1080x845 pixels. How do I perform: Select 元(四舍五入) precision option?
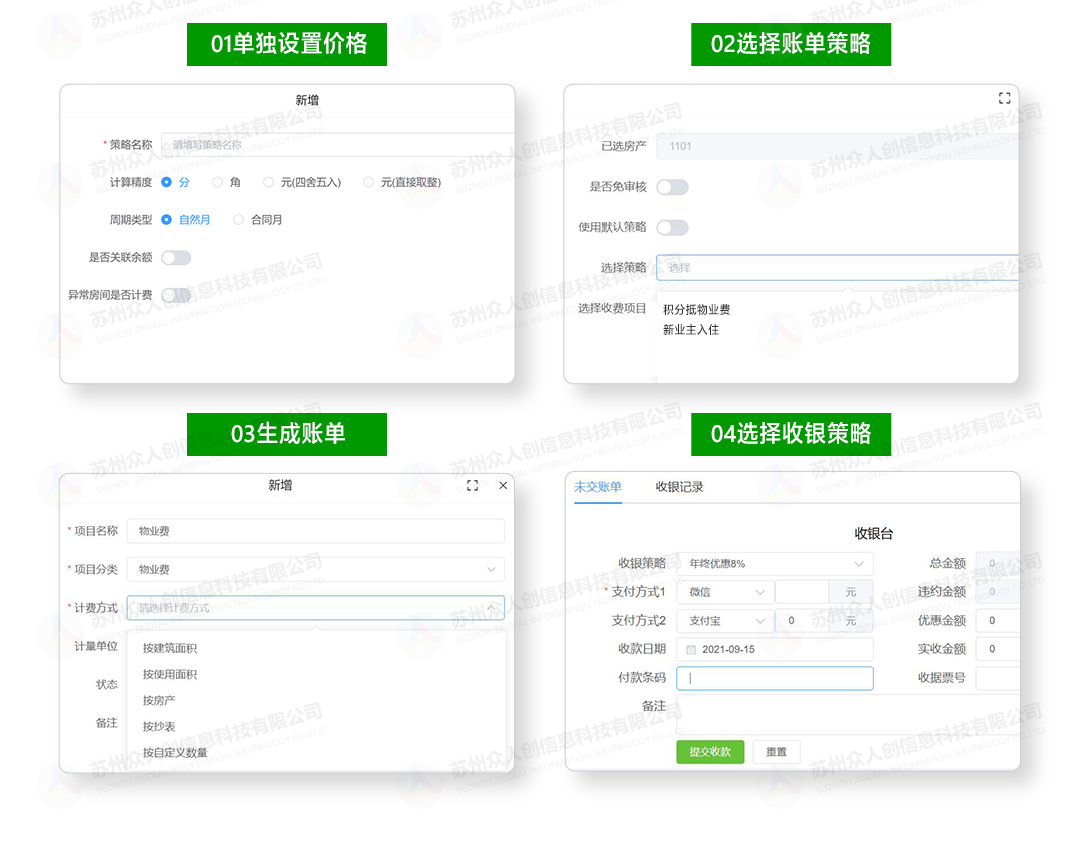(268, 182)
